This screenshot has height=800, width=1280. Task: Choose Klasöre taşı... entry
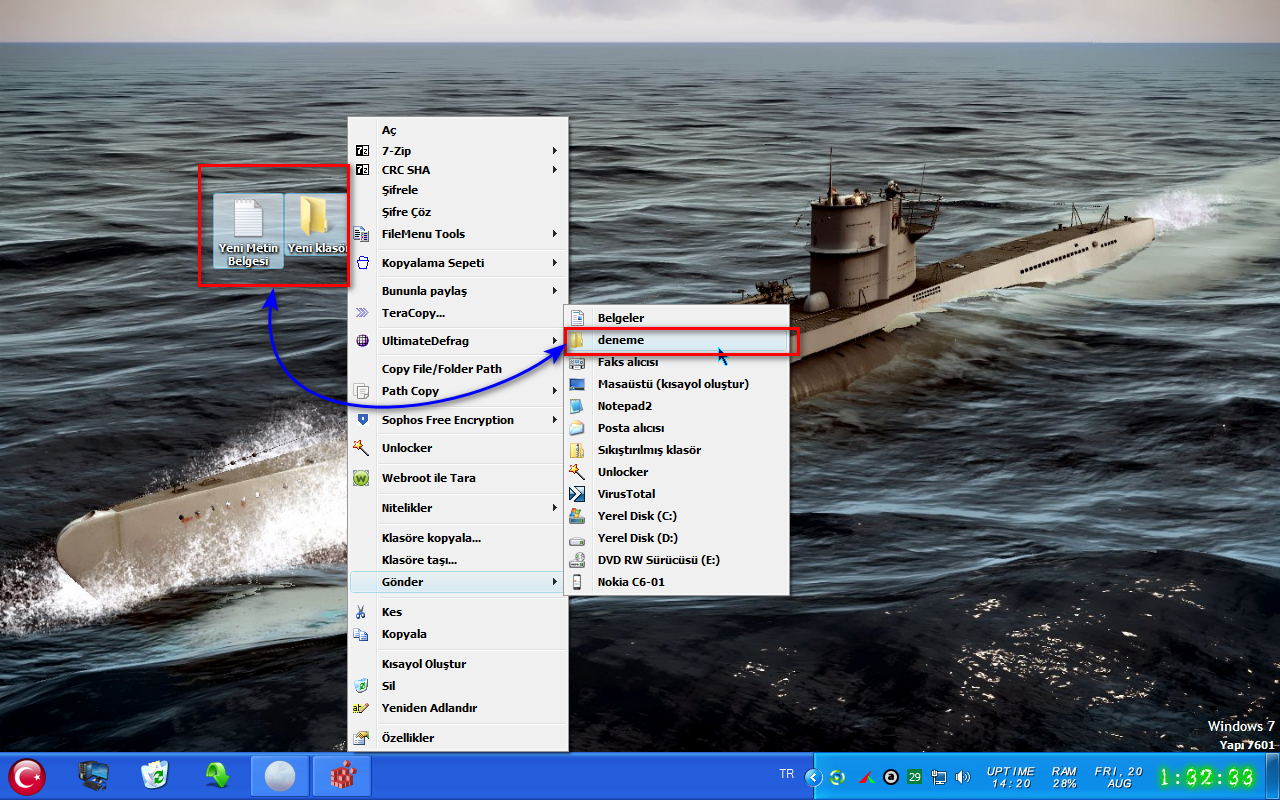tap(458, 560)
